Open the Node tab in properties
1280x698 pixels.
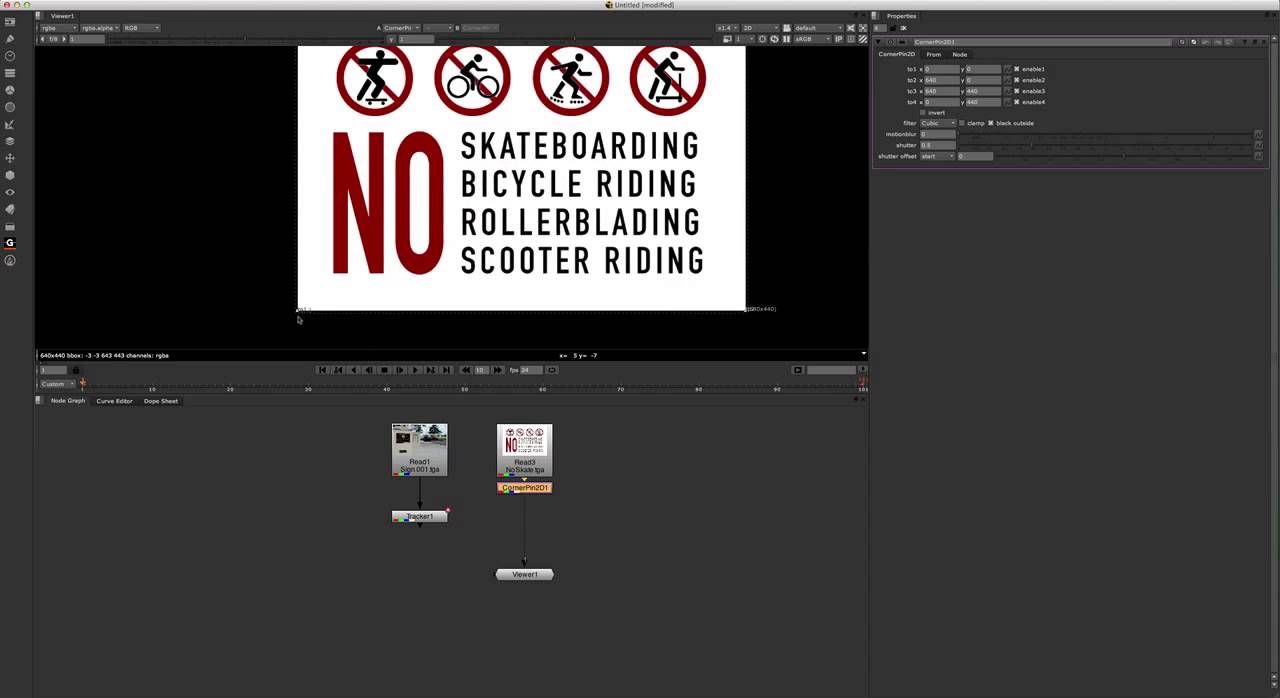pyautogui.click(x=960, y=54)
